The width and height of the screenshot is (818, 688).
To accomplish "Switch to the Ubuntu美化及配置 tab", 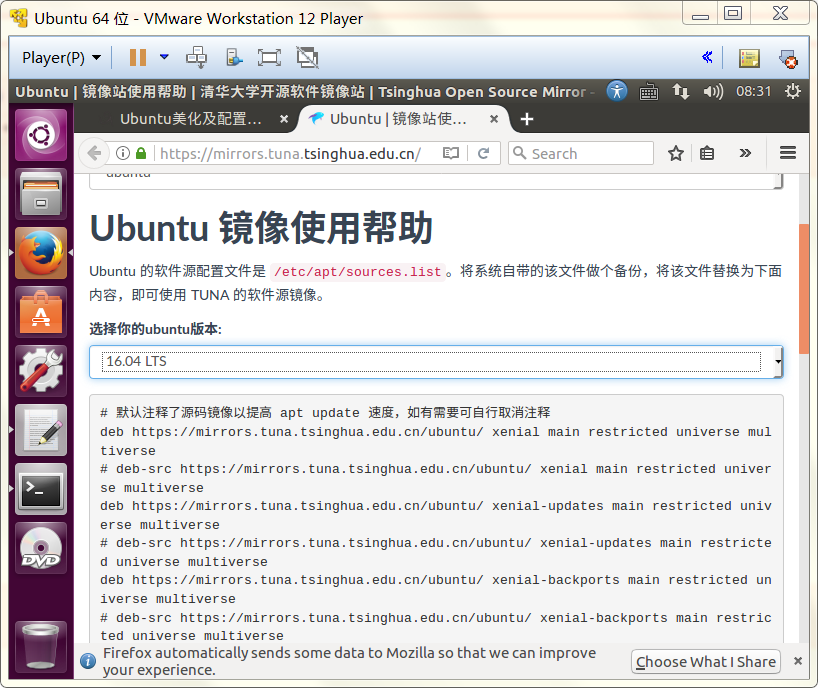I will 191,119.
